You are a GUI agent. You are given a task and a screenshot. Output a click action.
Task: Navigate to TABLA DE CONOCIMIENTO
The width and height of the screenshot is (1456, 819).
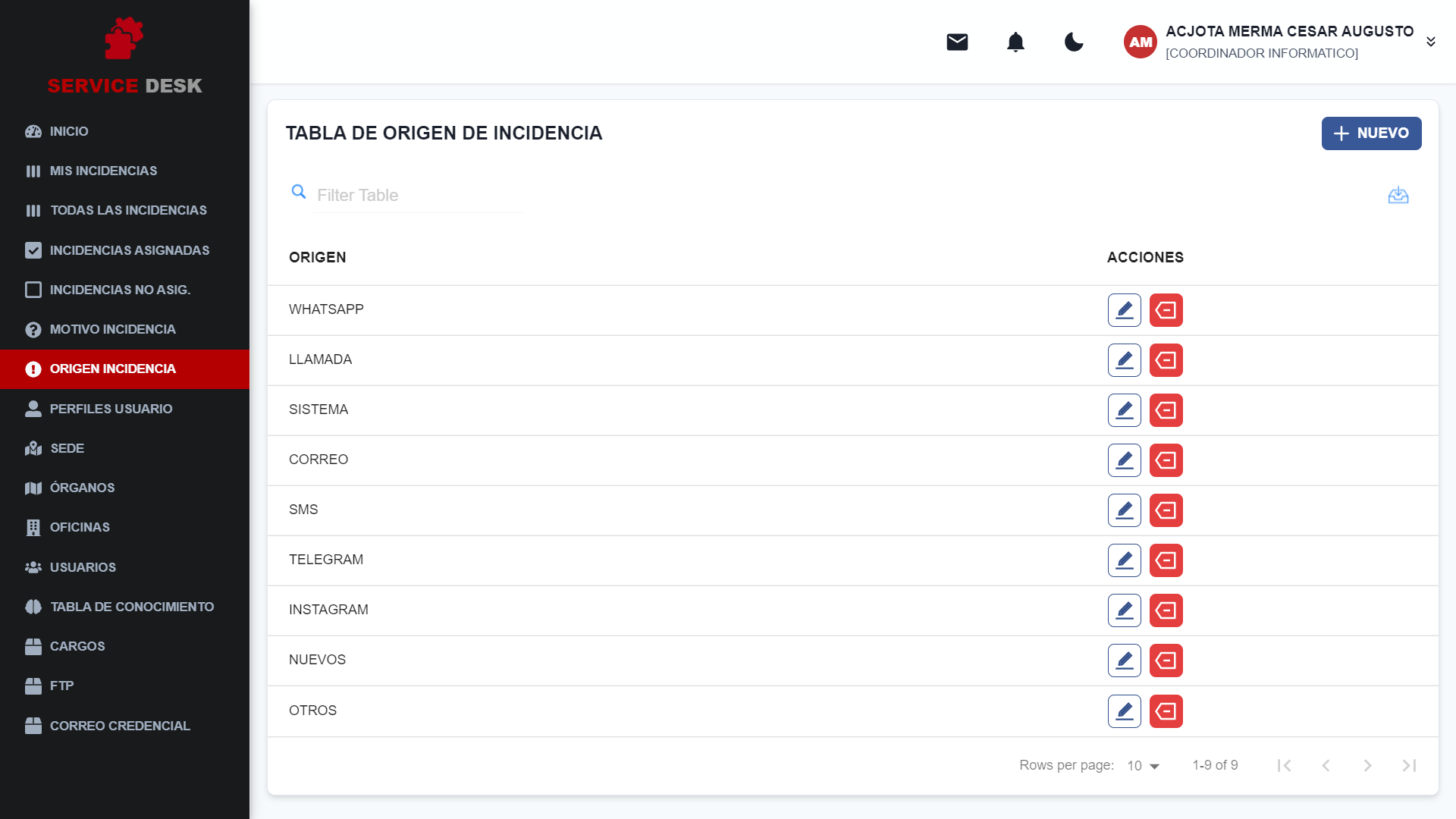(132, 607)
